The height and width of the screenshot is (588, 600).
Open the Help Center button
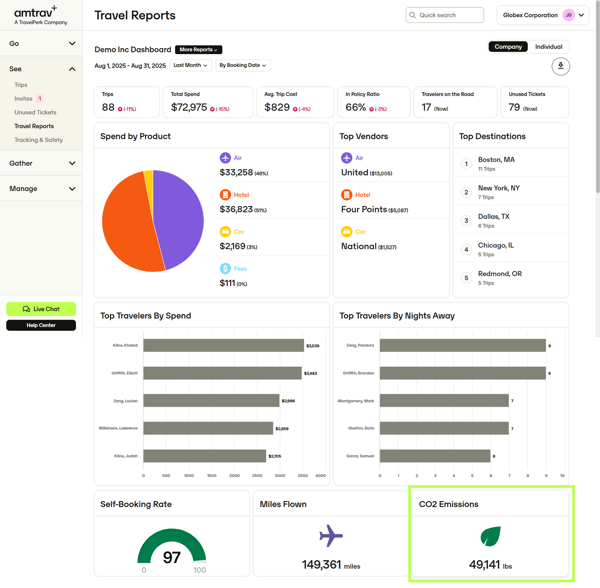tap(41, 325)
